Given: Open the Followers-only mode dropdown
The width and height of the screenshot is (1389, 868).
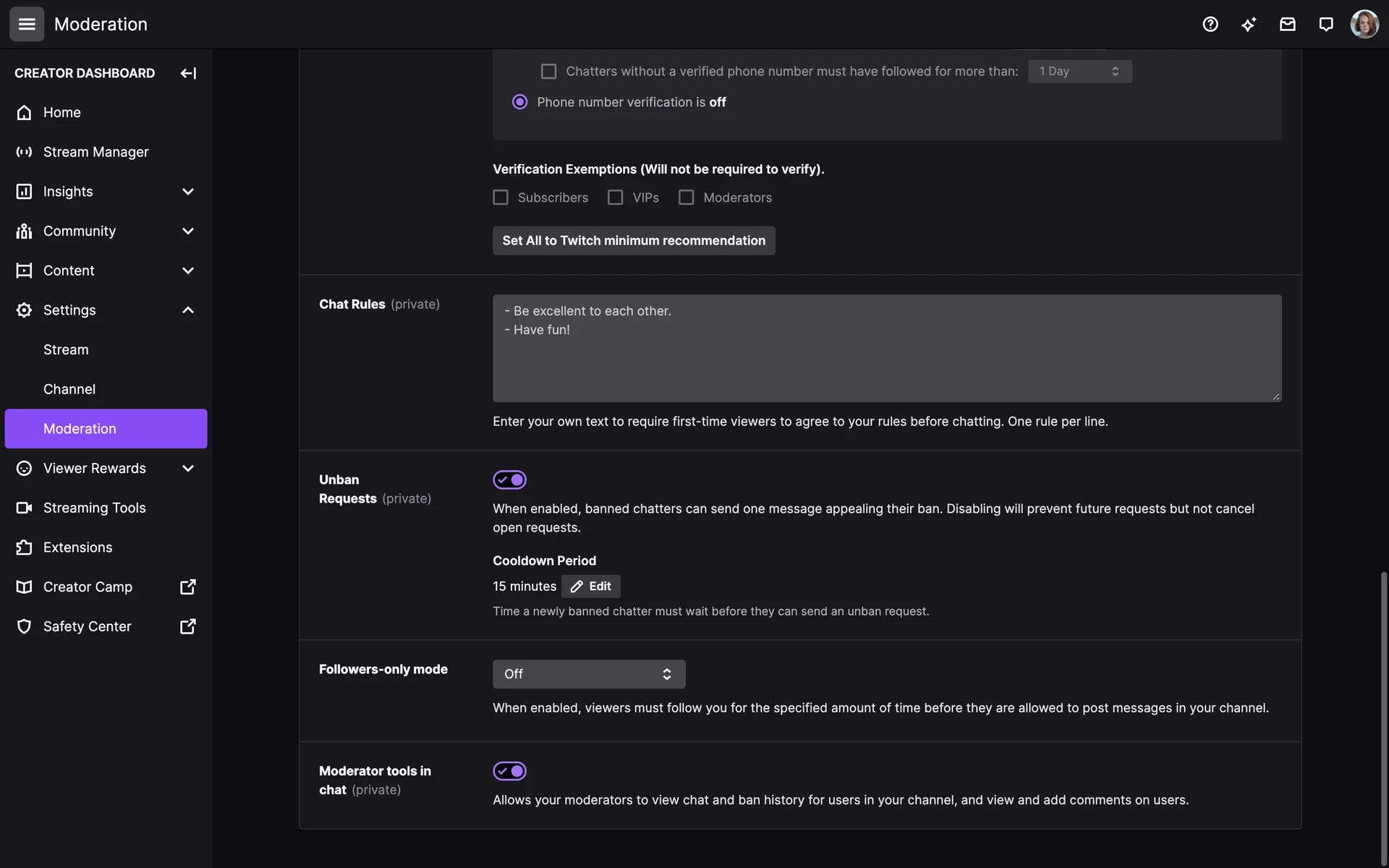Looking at the screenshot, I should (589, 674).
